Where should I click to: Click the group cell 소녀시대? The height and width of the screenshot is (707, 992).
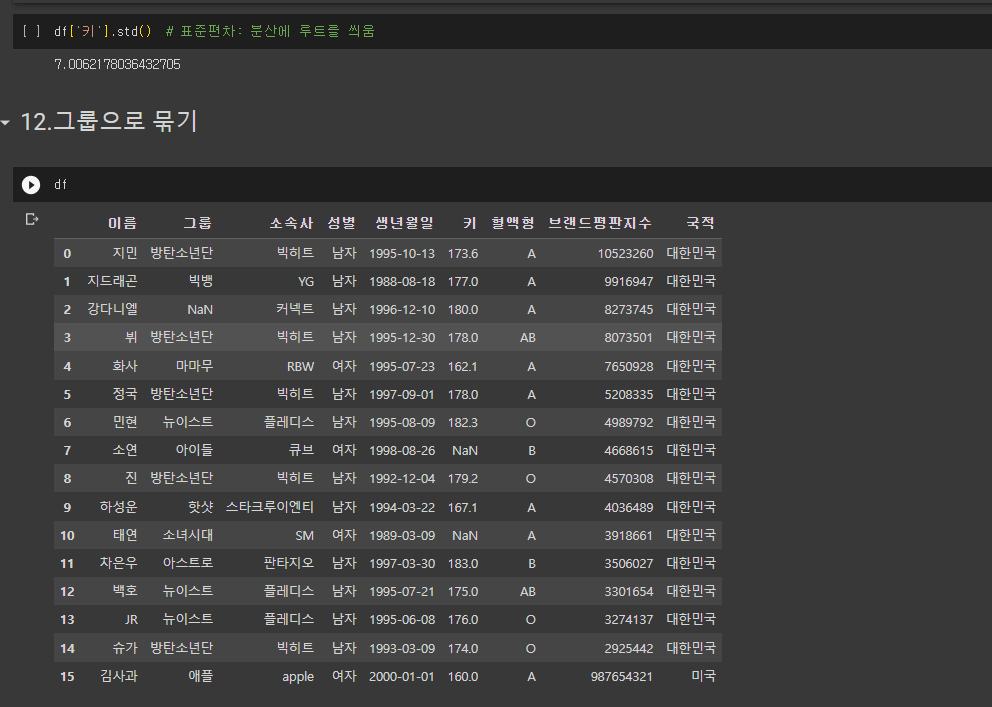[188, 535]
